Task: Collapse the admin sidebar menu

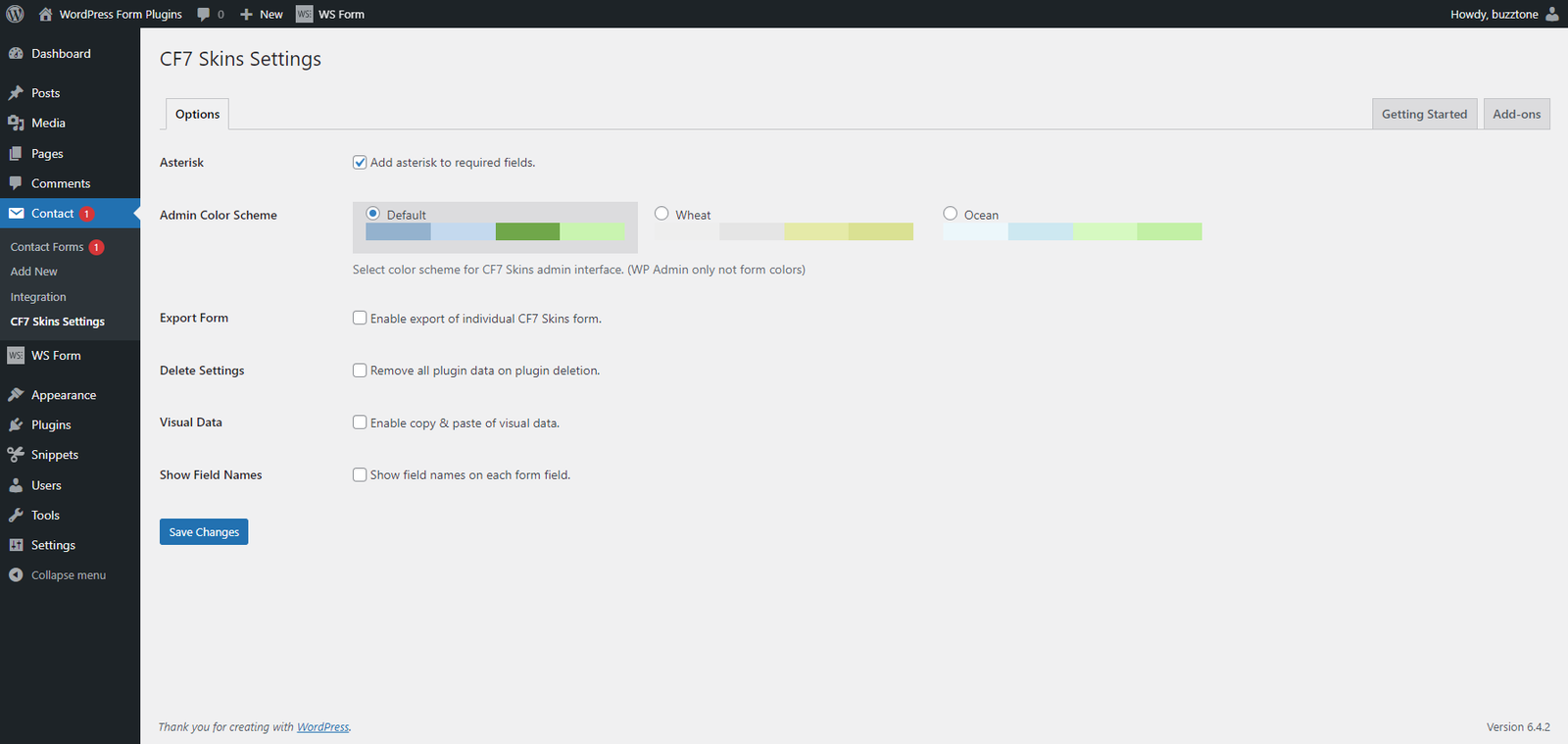Action: pos(58,575)
